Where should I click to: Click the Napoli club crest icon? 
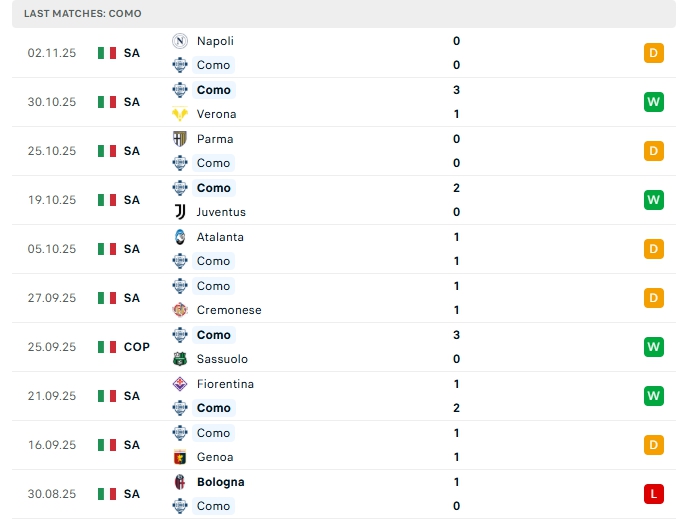[180, 41]
